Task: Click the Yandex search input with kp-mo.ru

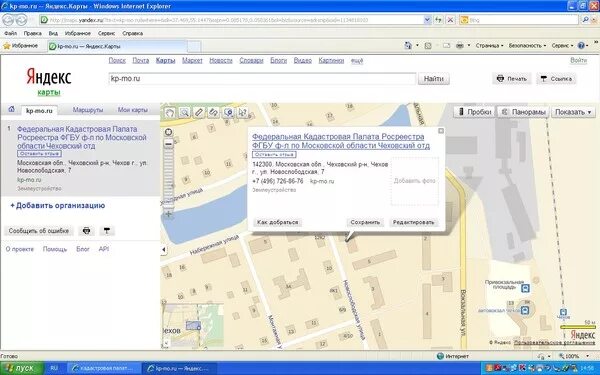Action: 262,79
